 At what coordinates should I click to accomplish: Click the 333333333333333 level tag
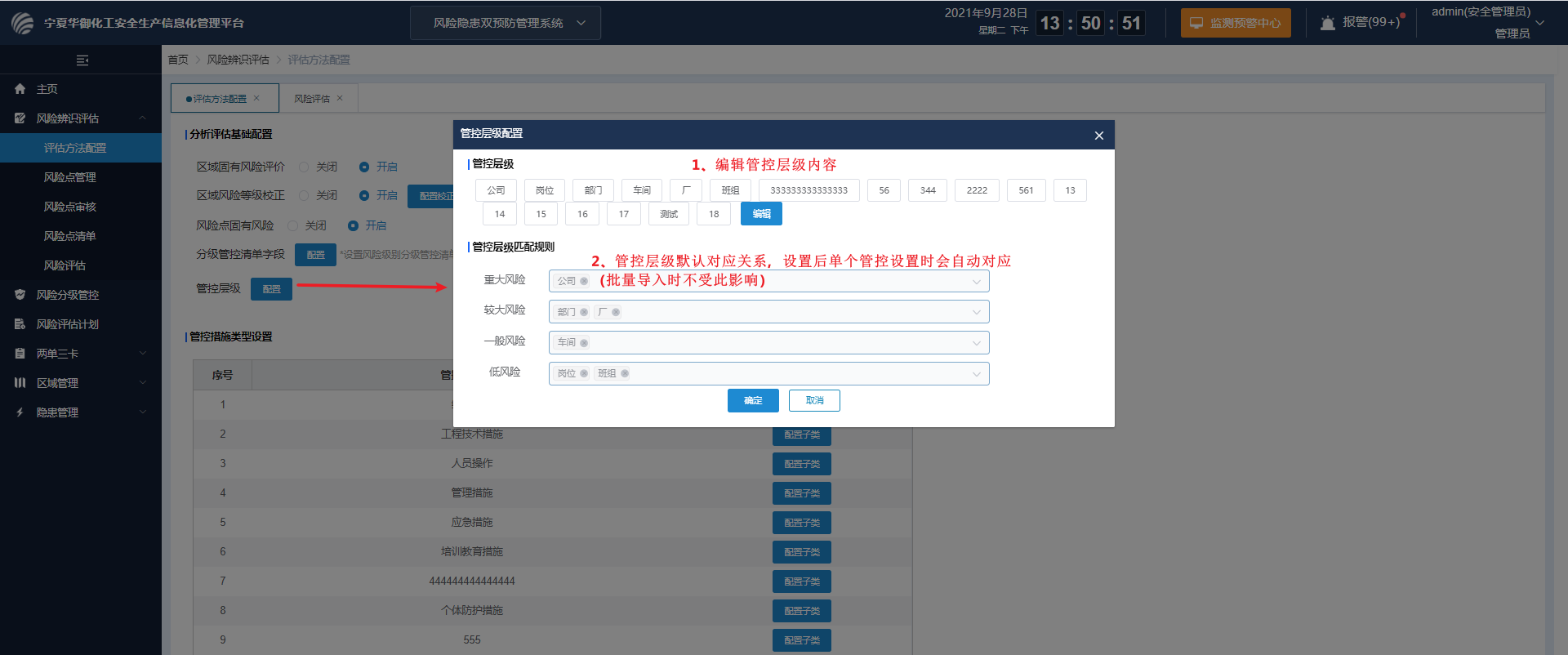808,190
